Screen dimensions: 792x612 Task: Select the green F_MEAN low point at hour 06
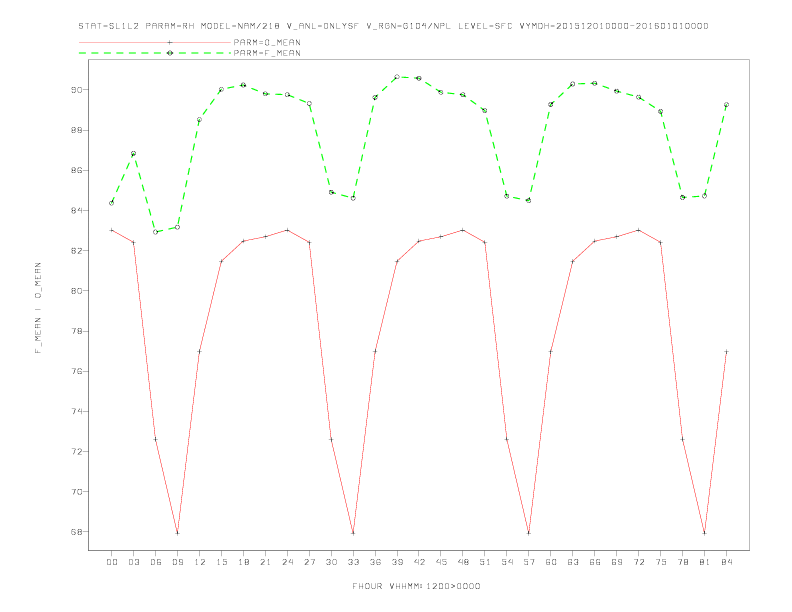156,232
